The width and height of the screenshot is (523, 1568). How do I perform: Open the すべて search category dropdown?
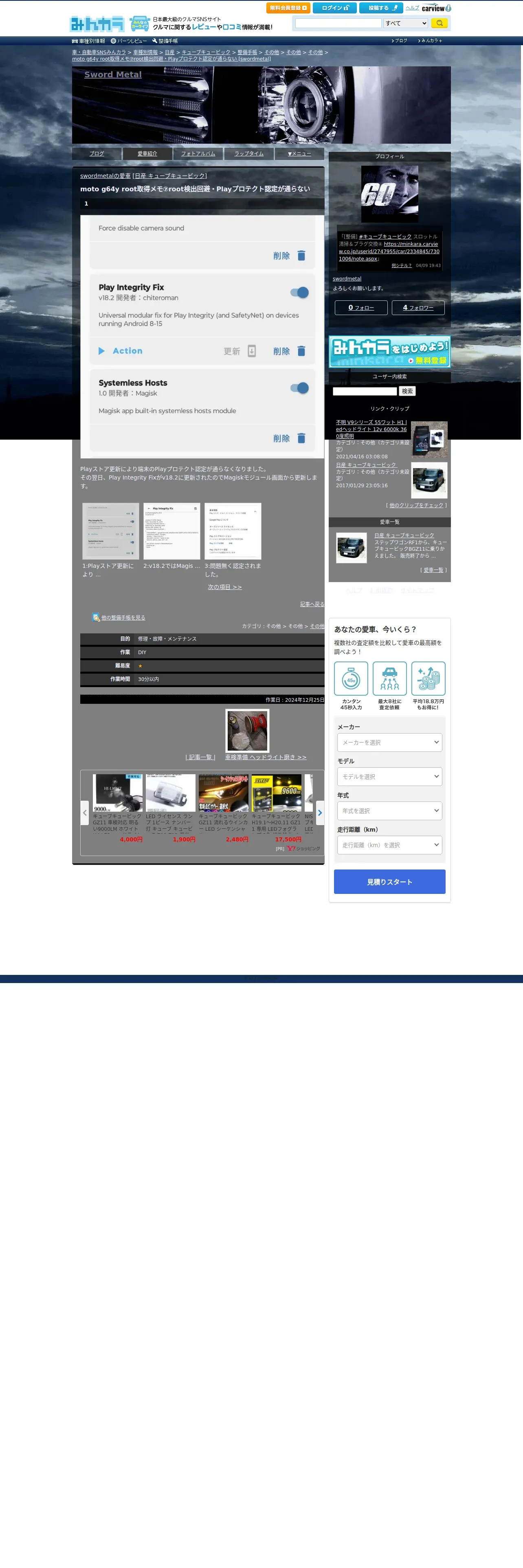(x=406, y=23)
